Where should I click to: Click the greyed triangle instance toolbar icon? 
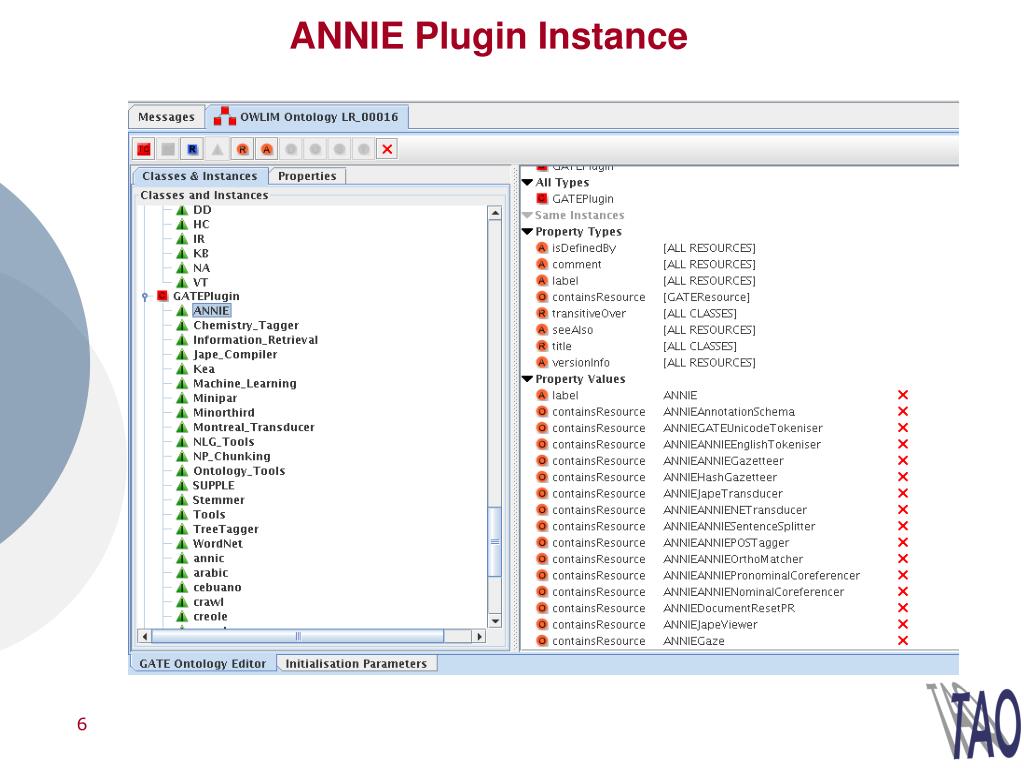point(217,150)
